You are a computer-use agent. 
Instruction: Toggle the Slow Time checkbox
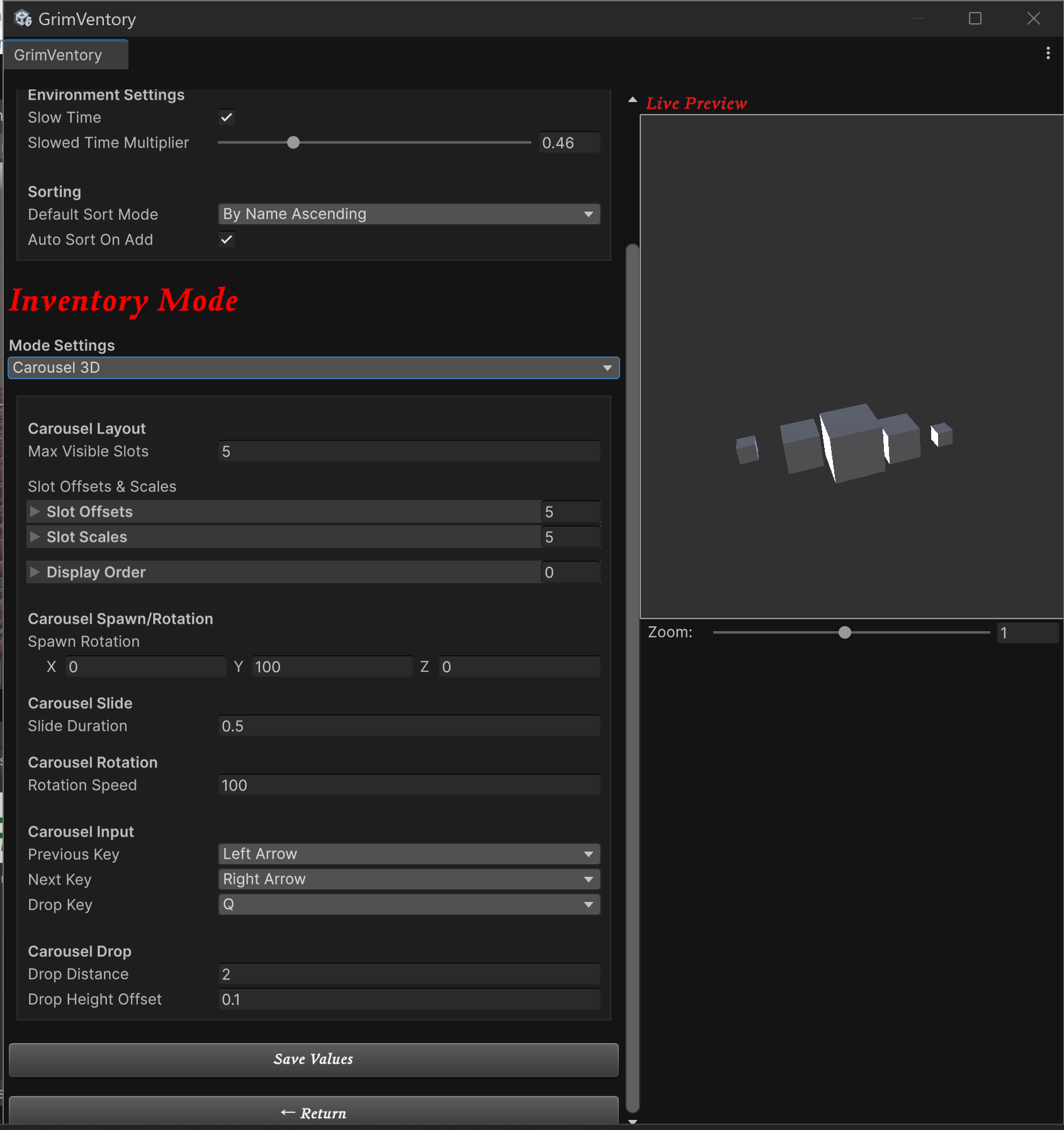(227, 117)
